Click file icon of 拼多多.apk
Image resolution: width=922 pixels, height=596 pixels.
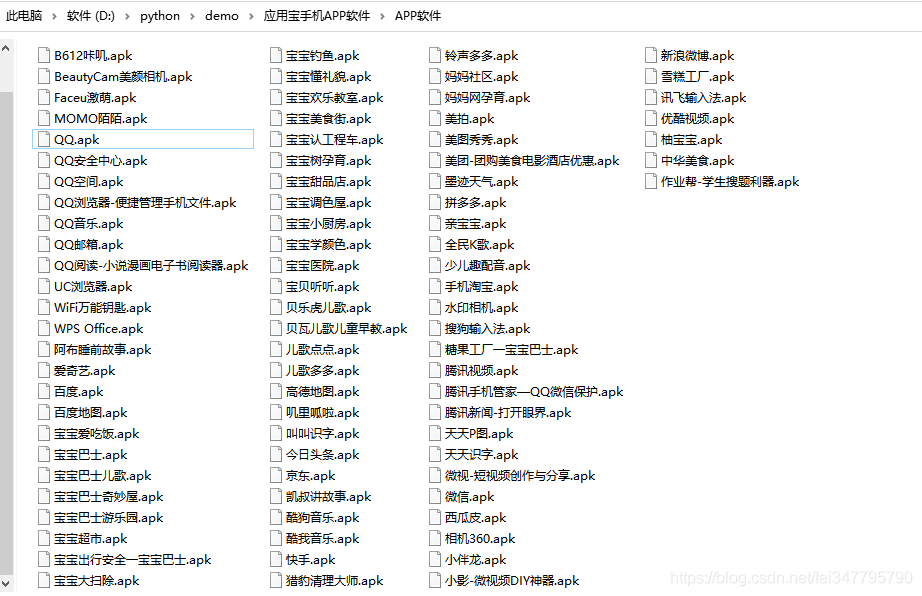click(x=435, y=202)
